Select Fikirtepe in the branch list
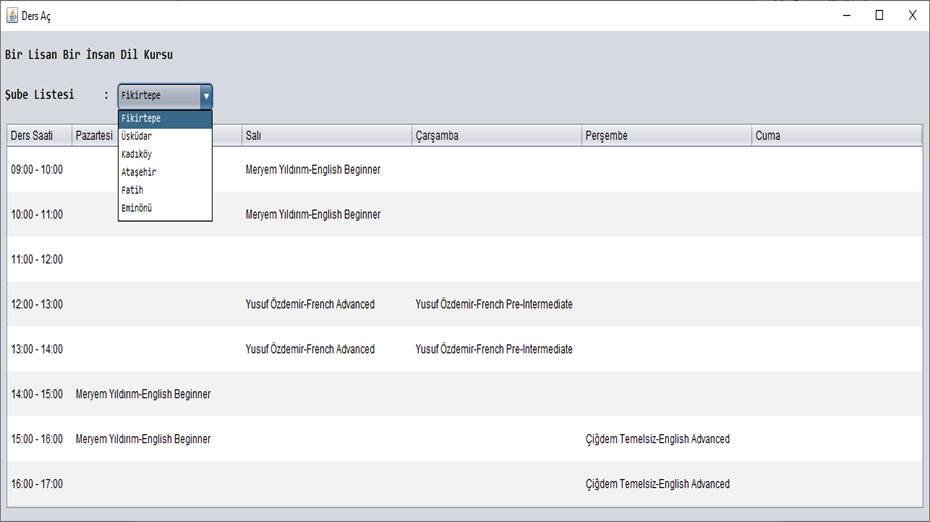The height and width of the screenshot is (522, 930). pos(165,119)
